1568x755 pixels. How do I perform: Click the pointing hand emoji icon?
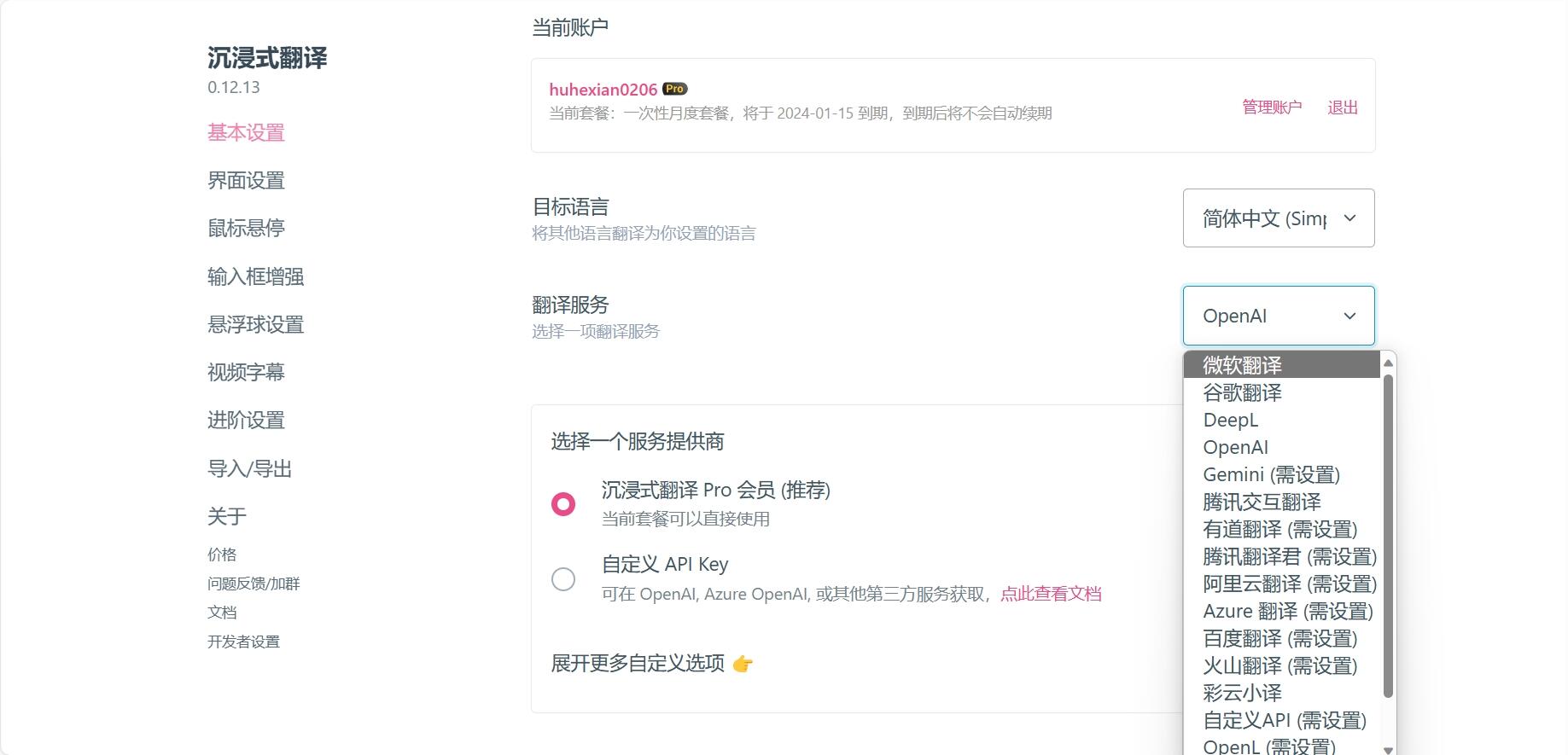tap(743, 664)
